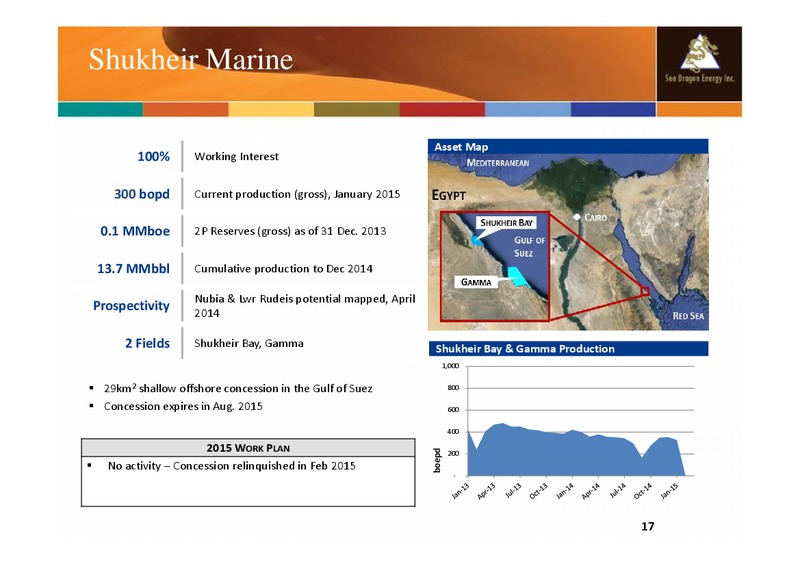Click the '400' y-axis value
The height and width of the screenshot is (566, 800).
(x=453, y=432)
